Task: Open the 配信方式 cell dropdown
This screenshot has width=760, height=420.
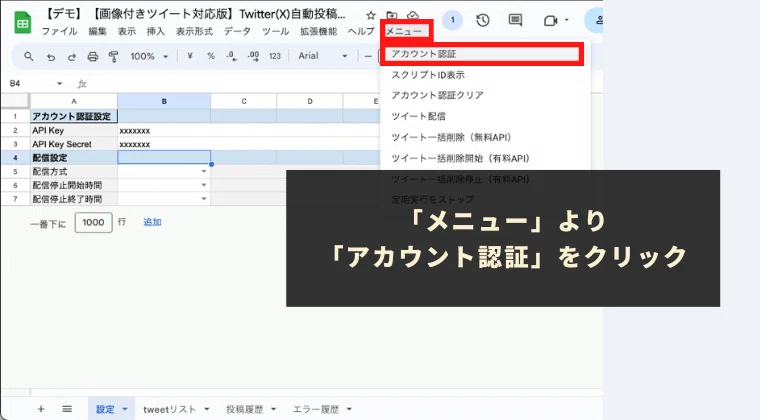Action: (204, 171)
